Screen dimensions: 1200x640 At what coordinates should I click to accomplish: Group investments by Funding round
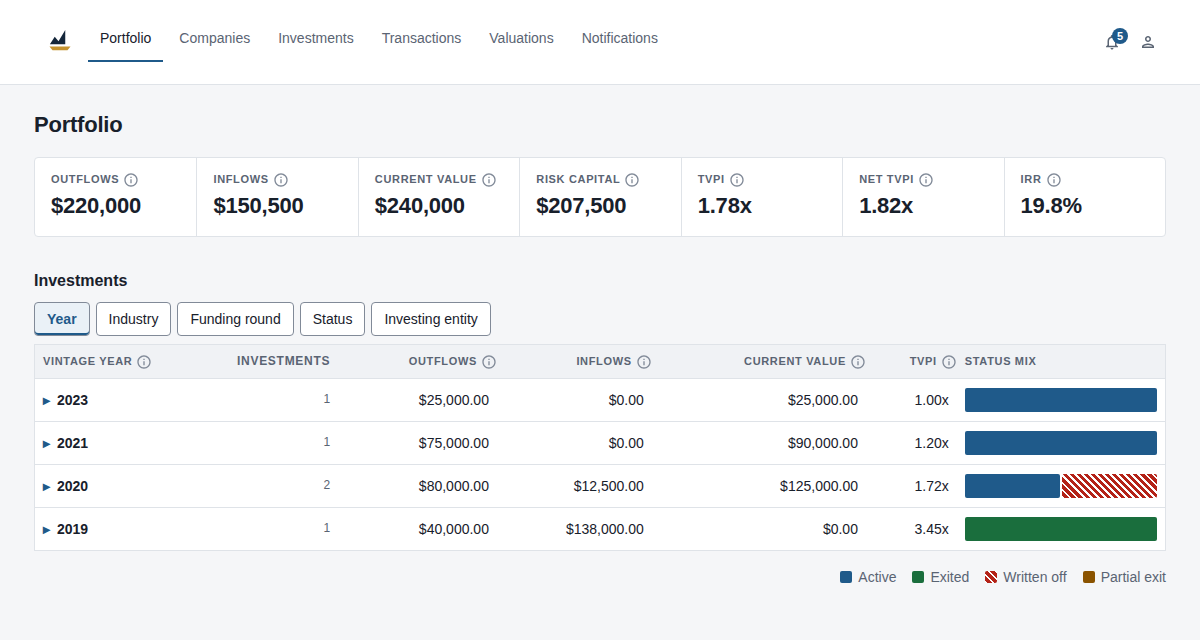(235, 319)
